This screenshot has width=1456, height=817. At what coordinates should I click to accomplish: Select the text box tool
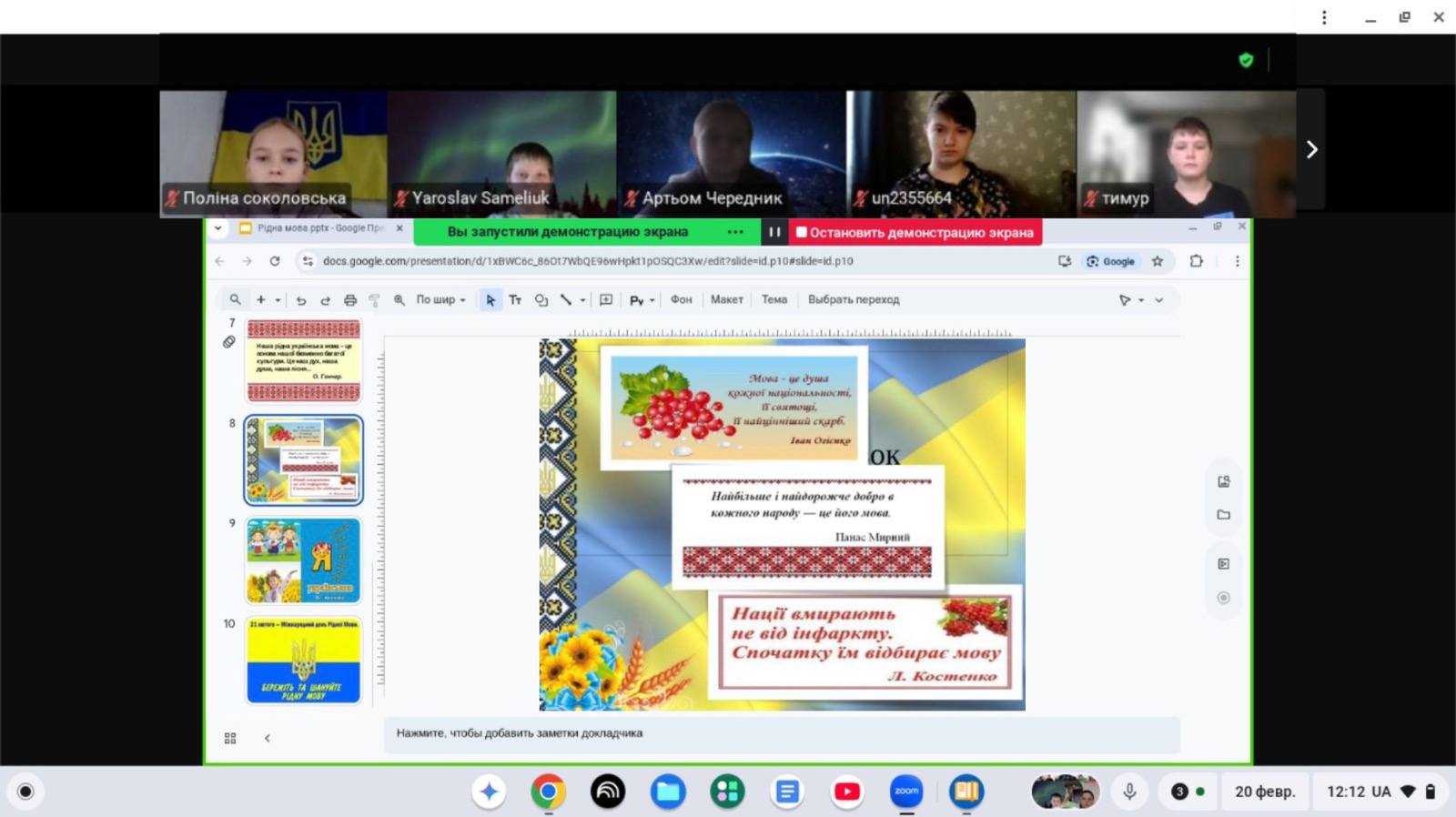tap(515, 300)
